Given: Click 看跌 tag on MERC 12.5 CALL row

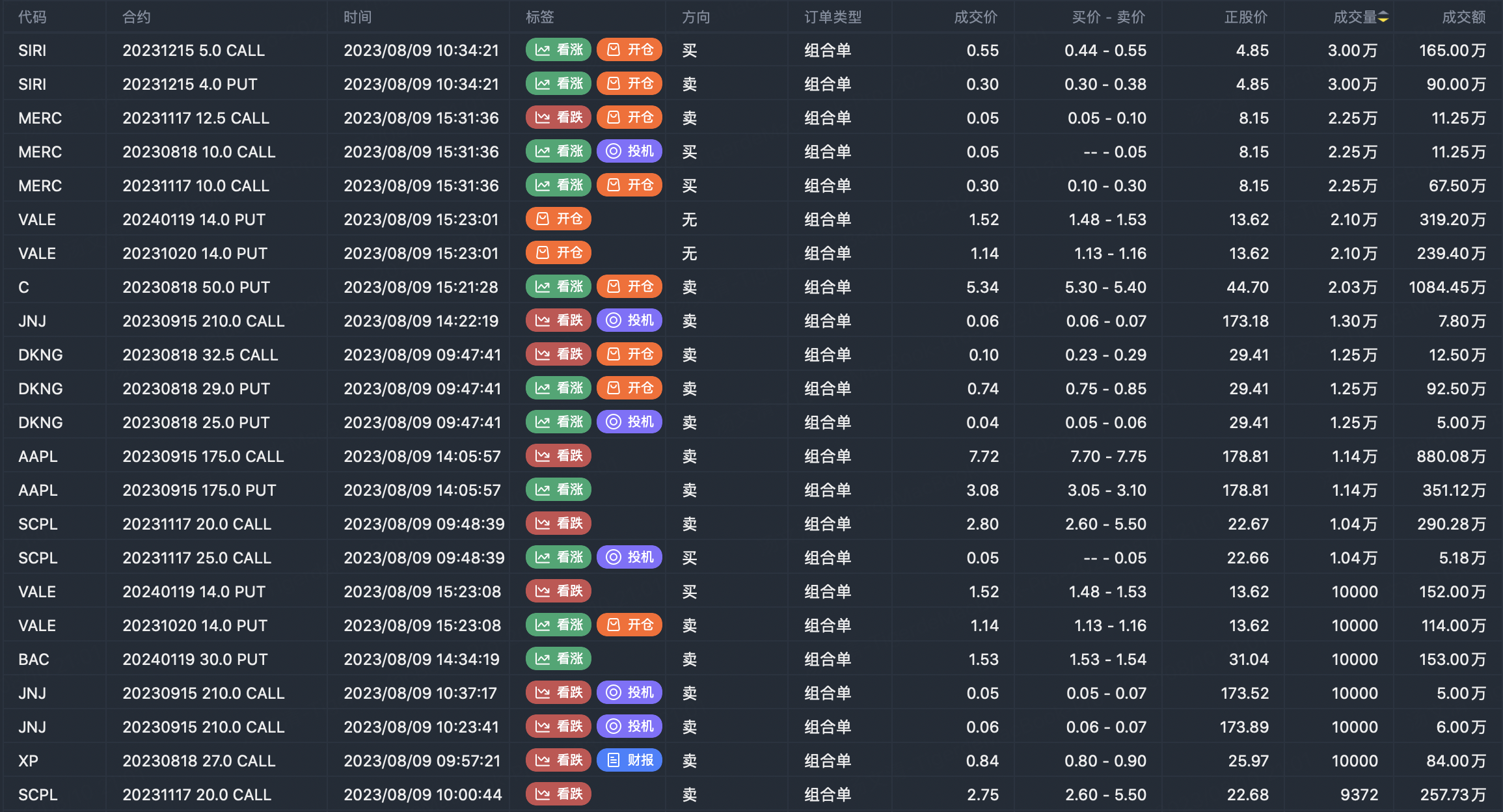Looking at the screenshot, I should [558, 118].
